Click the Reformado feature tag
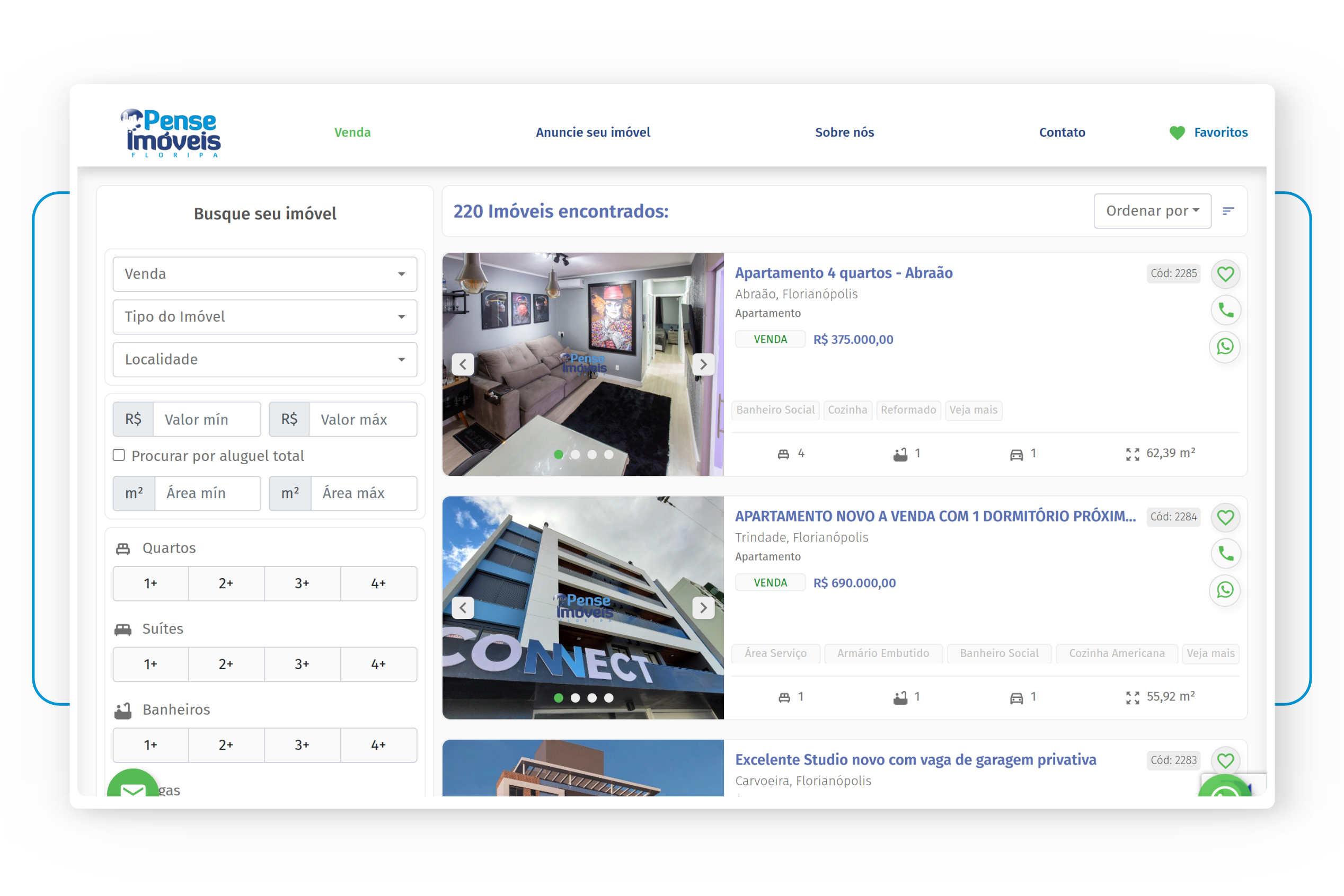1344x896 pixels. coord(908,410)
